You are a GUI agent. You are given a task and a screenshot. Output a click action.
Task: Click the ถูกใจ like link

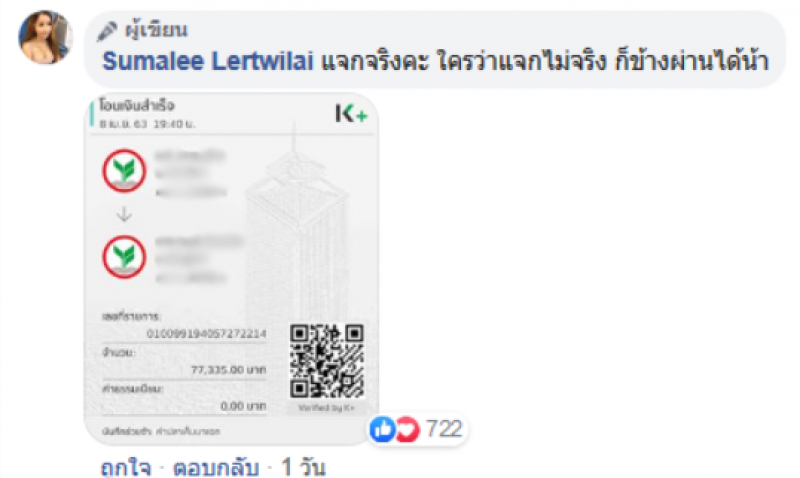click(126, 467)
